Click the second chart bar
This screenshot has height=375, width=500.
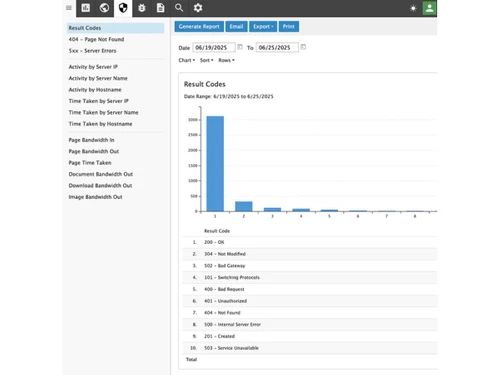244,206
